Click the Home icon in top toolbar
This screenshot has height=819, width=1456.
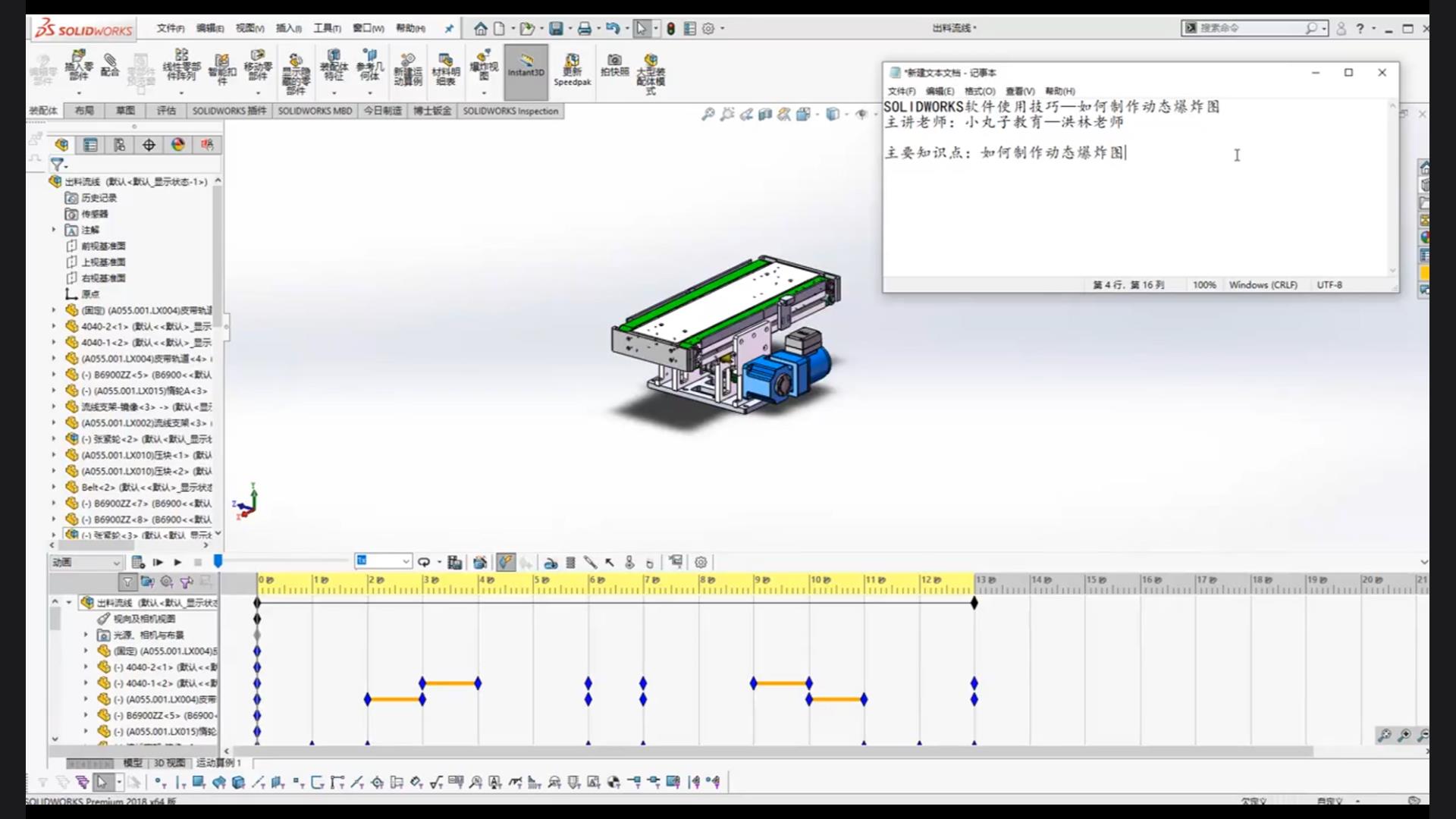point(480,28)
